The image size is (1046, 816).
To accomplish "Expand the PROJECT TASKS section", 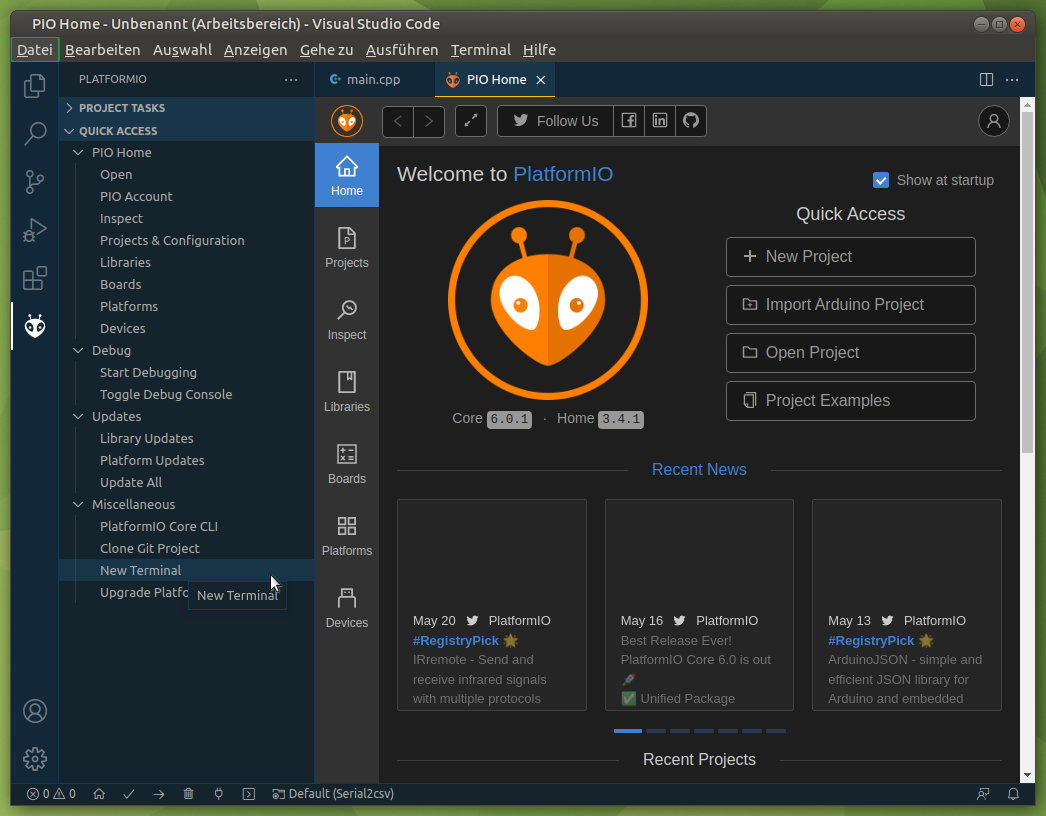I will (x=187, y=108).
